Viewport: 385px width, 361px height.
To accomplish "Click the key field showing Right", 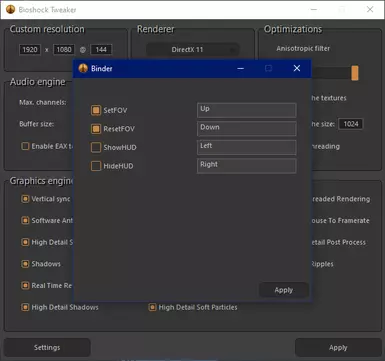I will [247, 166].
